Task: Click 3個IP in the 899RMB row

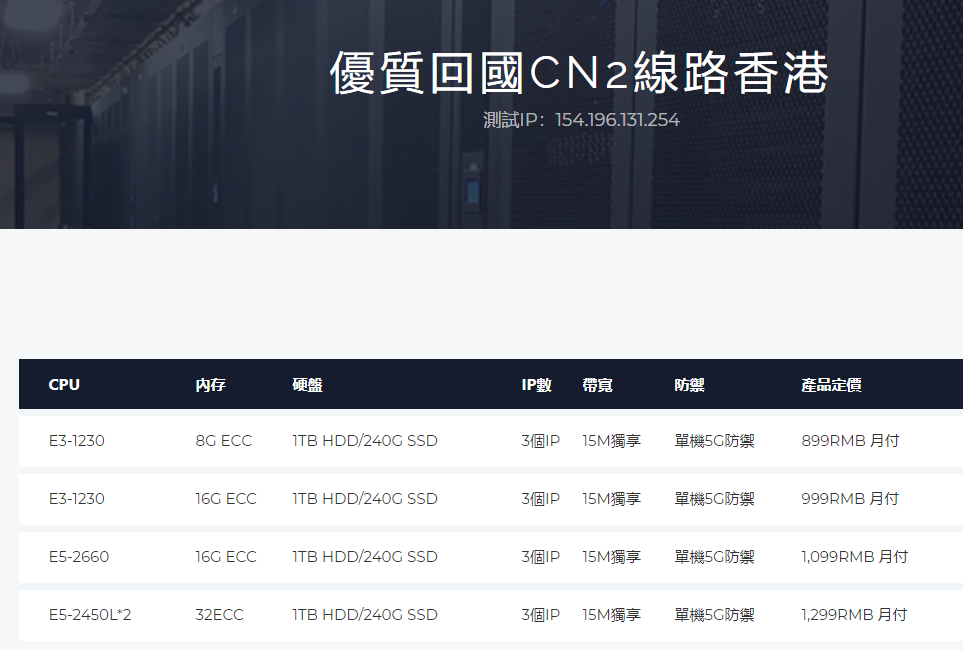Action: tap(540, 441)
